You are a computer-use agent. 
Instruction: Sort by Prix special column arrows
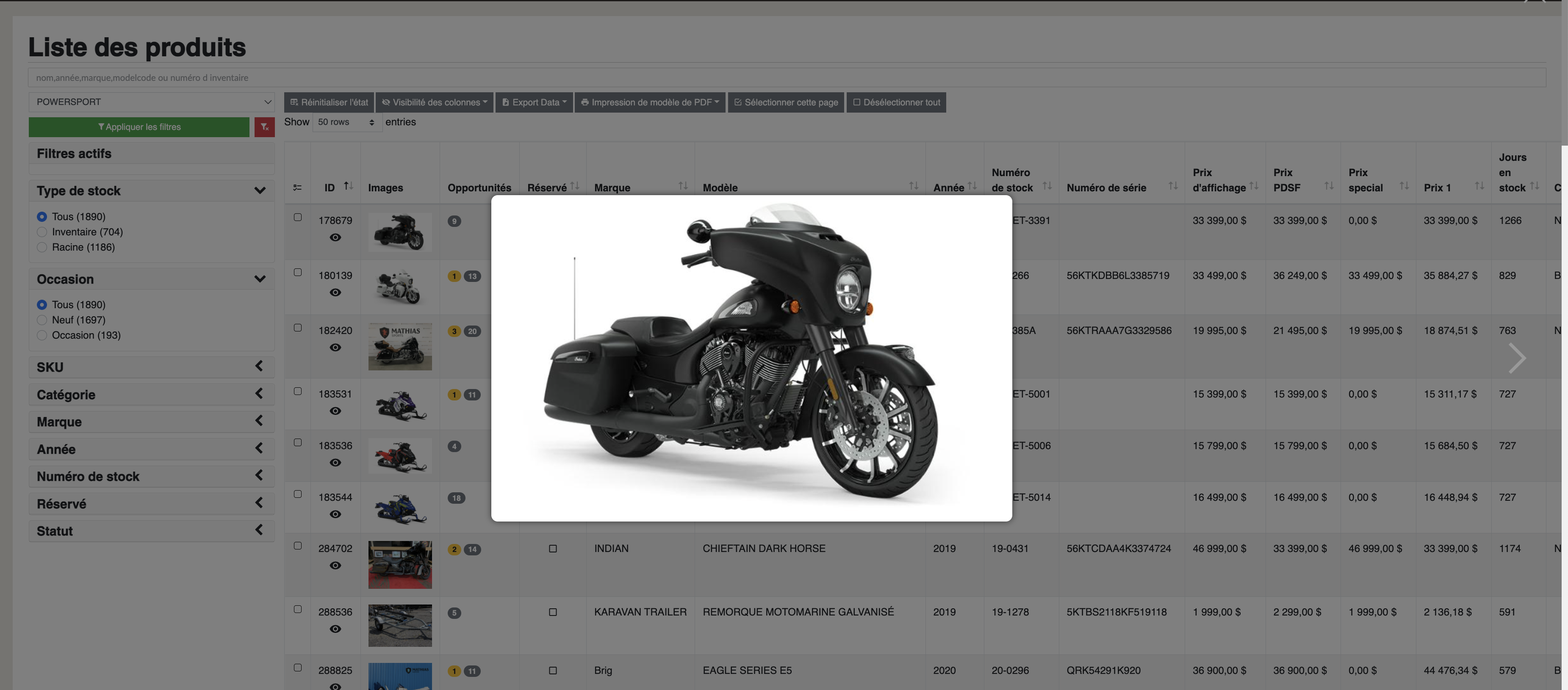[1404, 185]
